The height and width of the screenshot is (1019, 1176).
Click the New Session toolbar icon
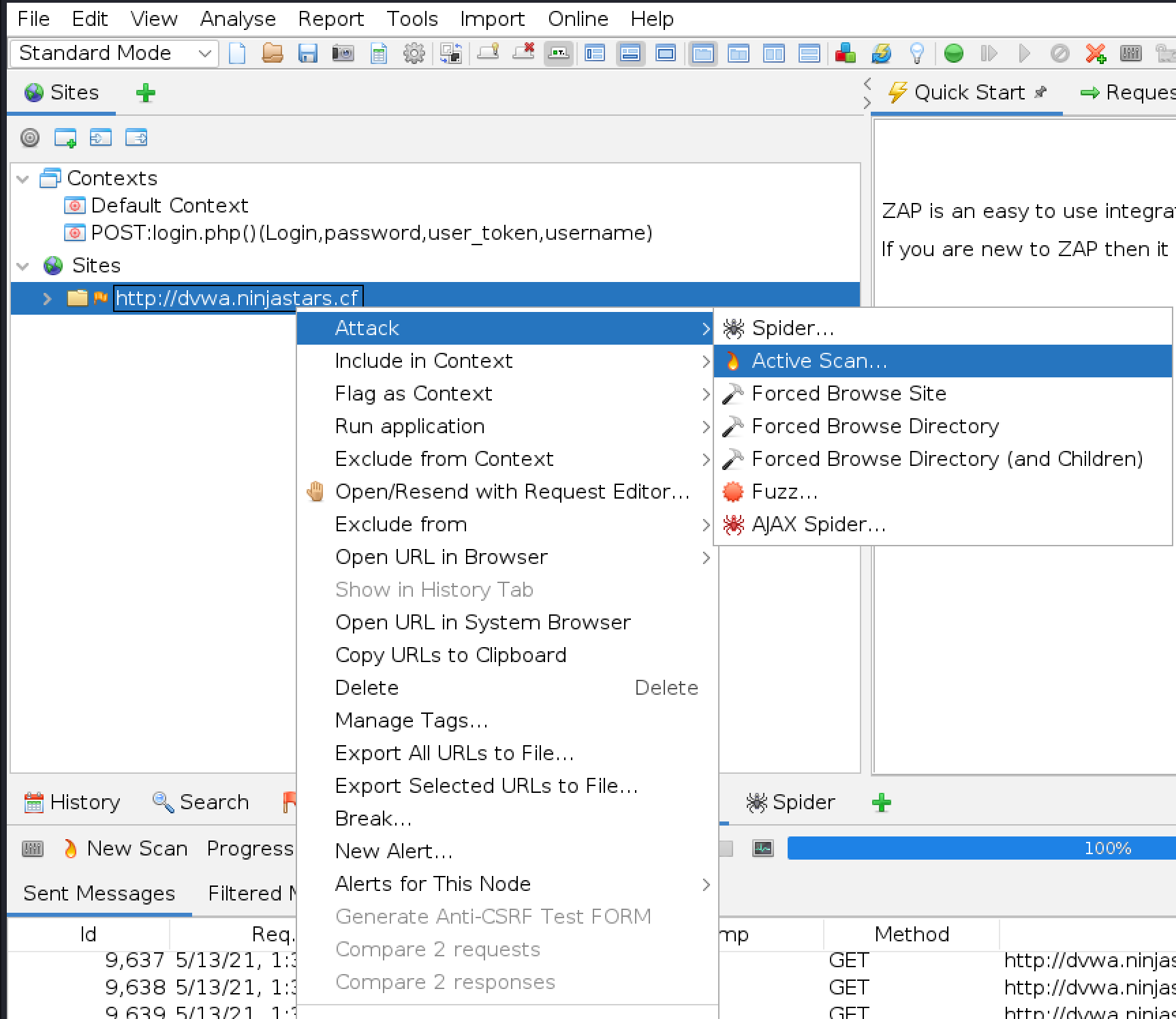237,53
